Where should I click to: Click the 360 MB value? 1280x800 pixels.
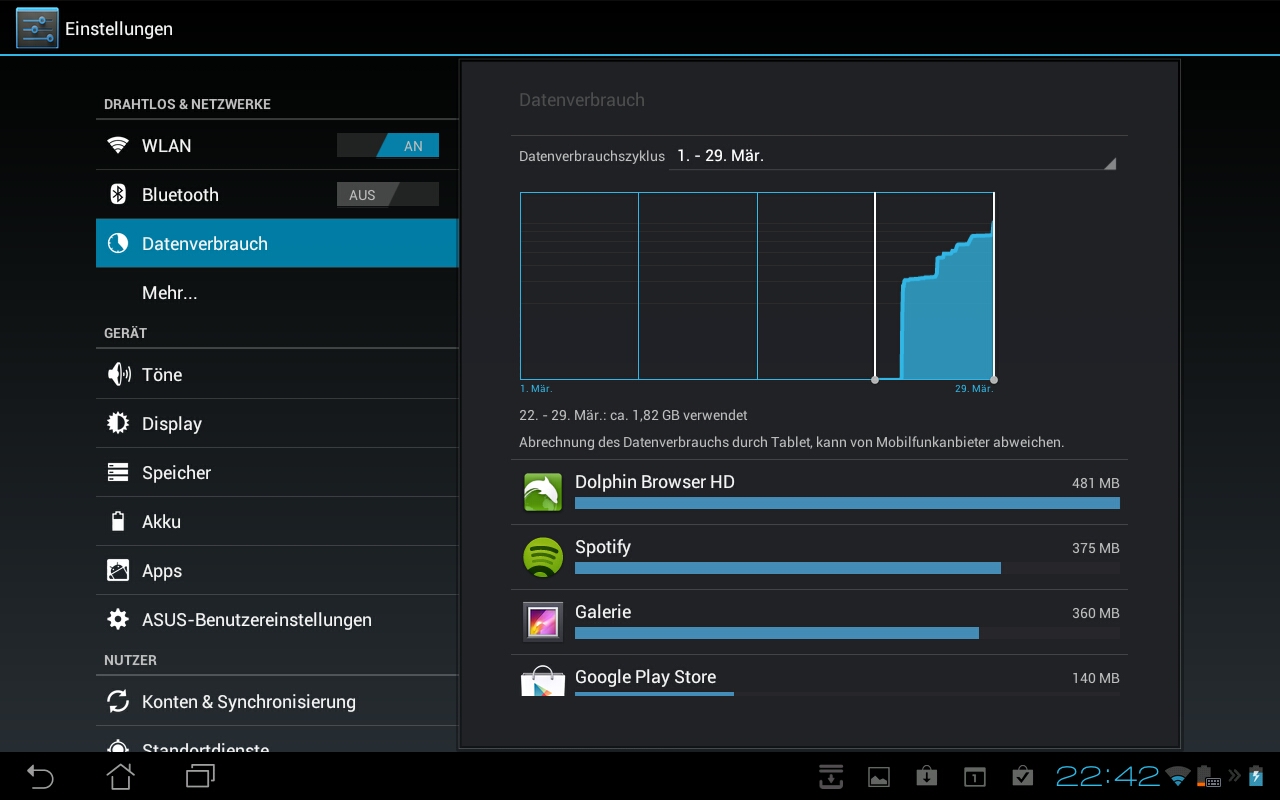(x=1095, y=613)
